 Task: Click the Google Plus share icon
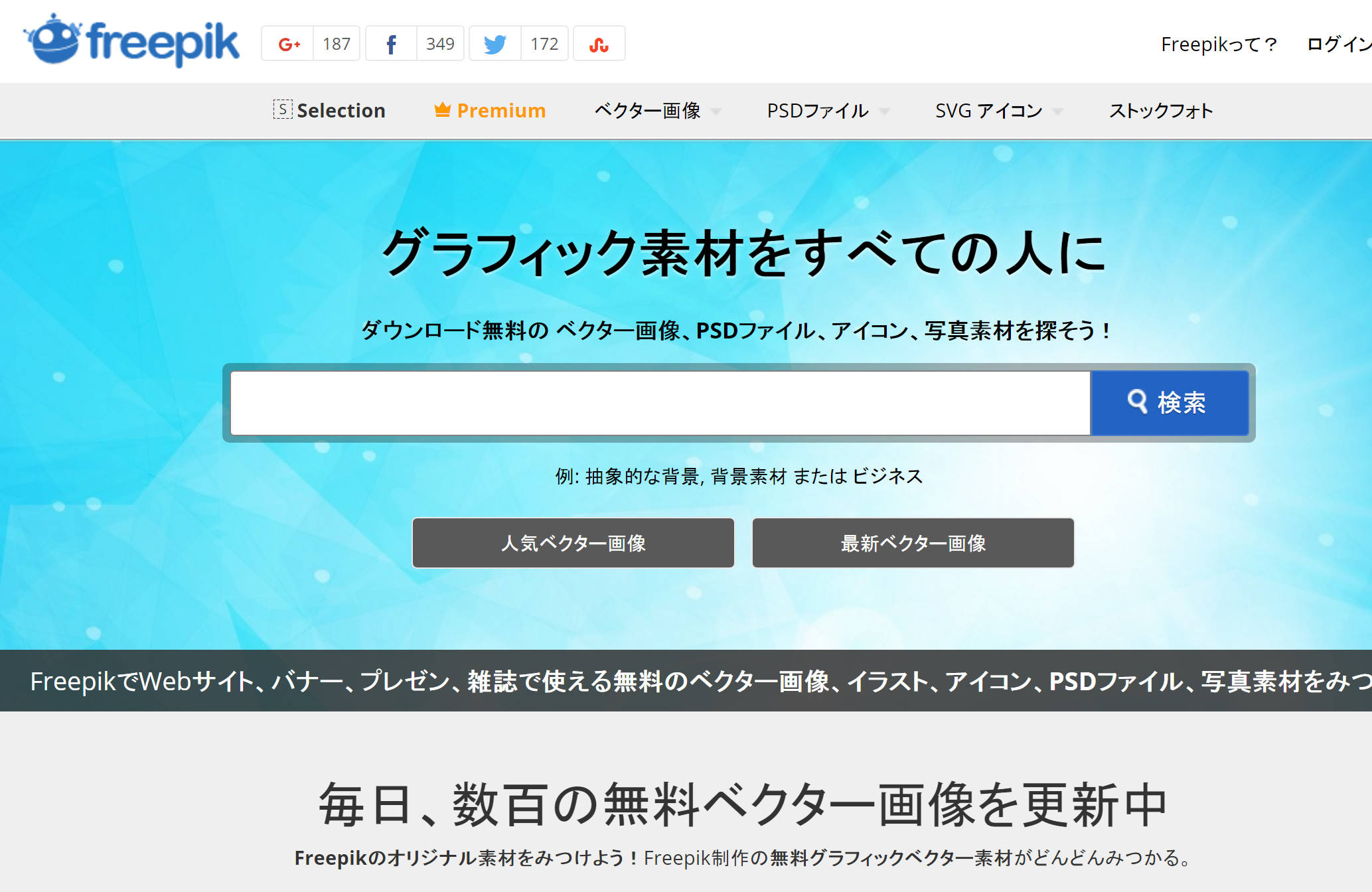(288, 44)
